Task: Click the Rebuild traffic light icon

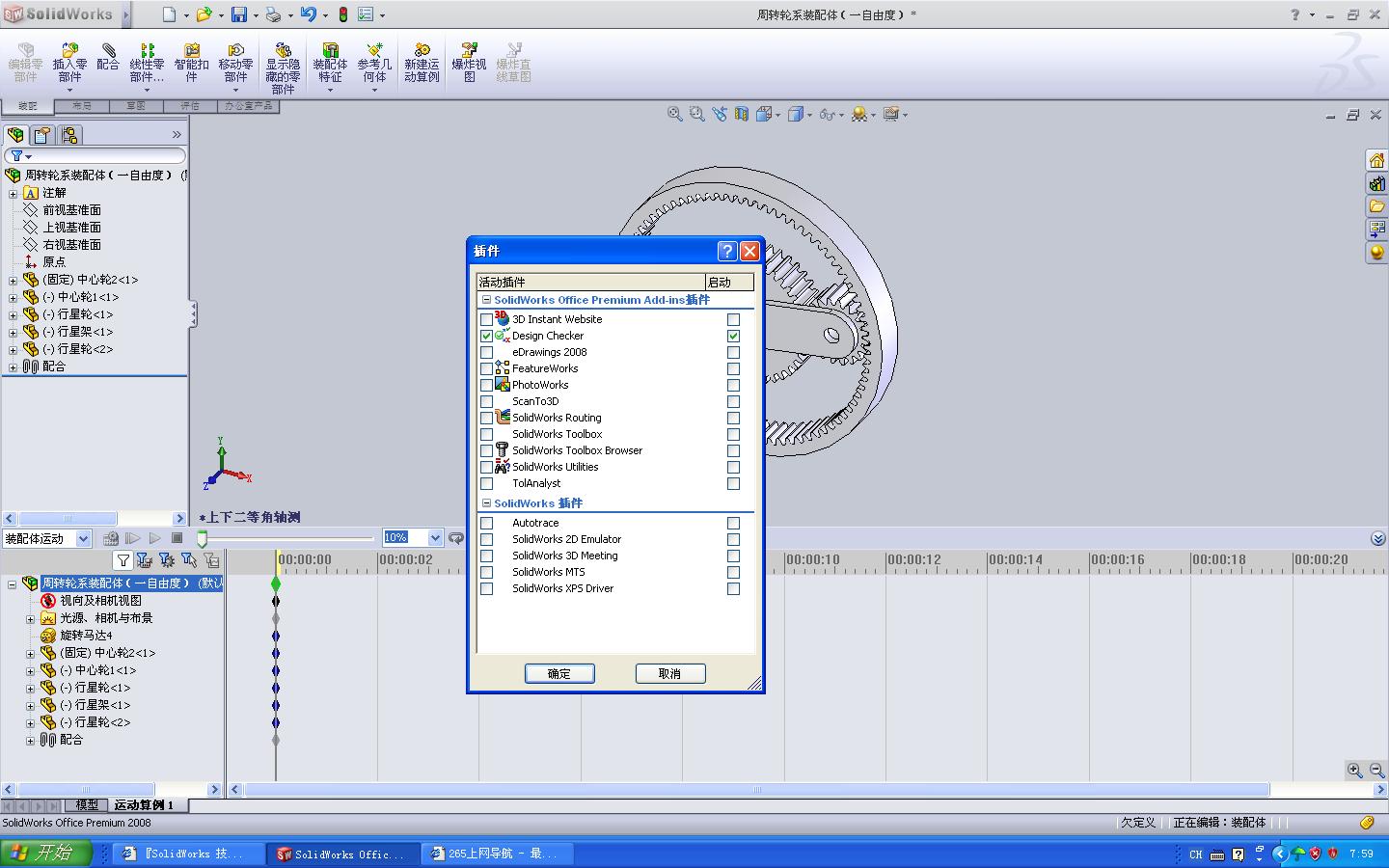Action: [342, 14]
